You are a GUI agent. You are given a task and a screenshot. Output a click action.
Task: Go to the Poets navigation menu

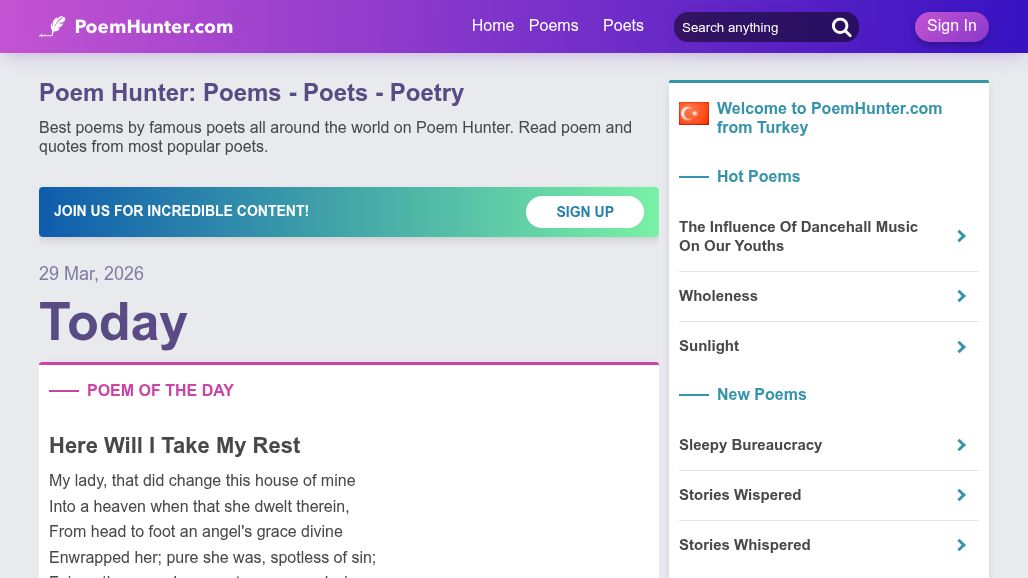[x=623, y=26]
